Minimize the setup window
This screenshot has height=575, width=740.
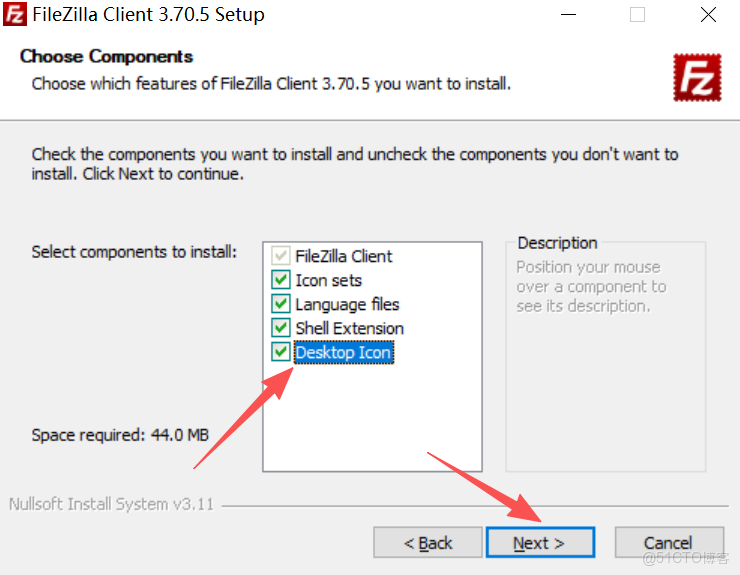[568, 15]
